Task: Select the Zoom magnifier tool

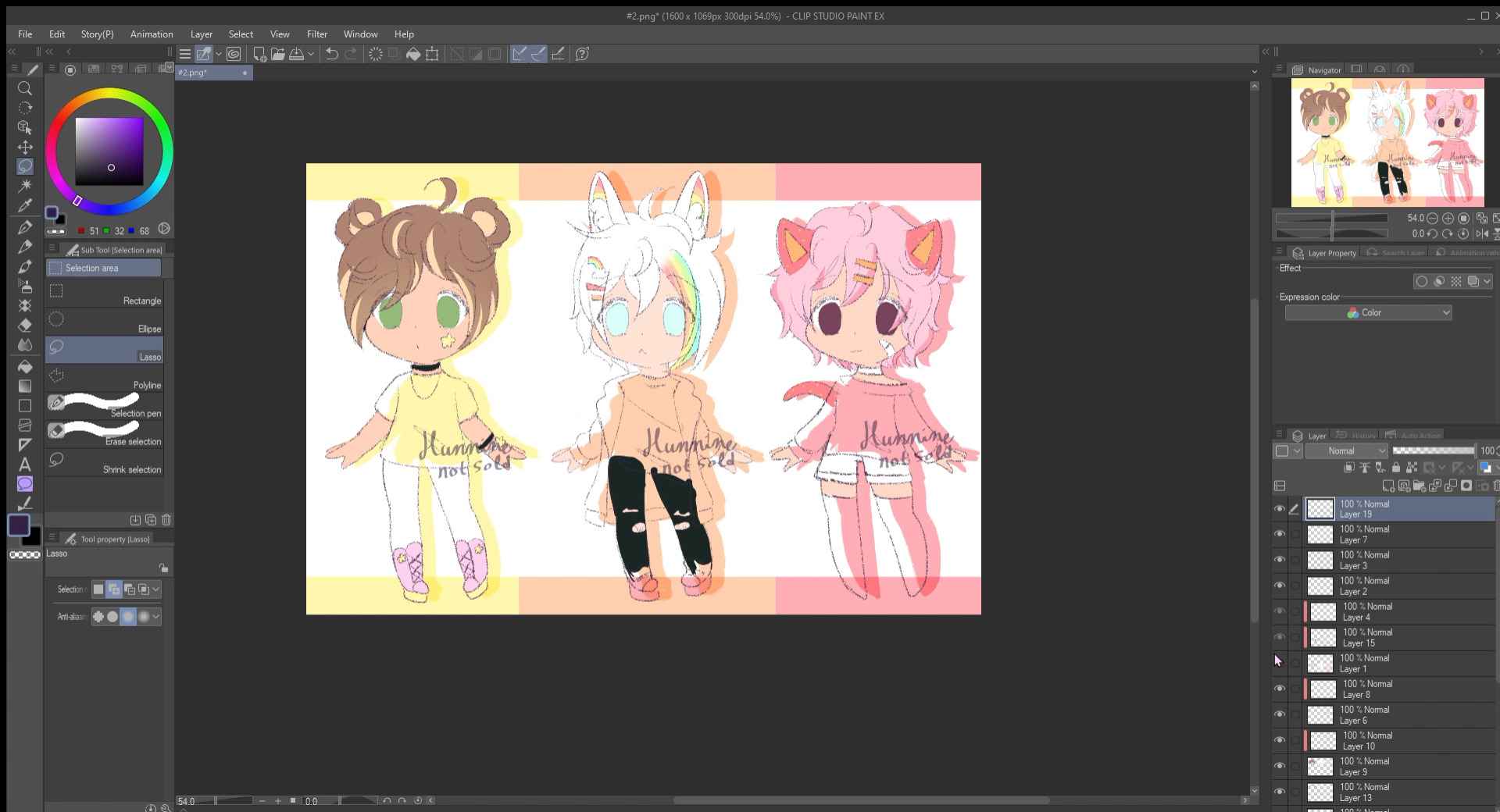Action: (25, 88)
